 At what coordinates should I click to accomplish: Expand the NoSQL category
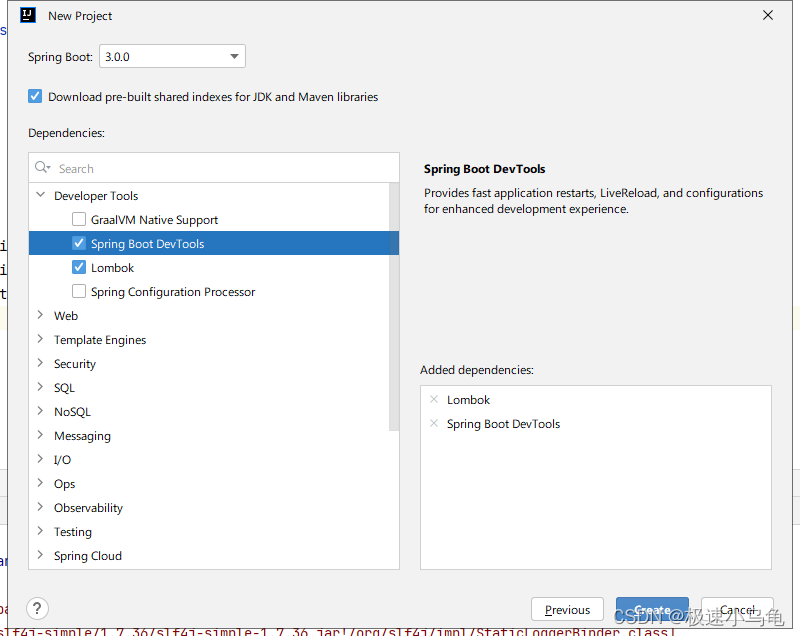pyautogui.click(x=40, y=411)
